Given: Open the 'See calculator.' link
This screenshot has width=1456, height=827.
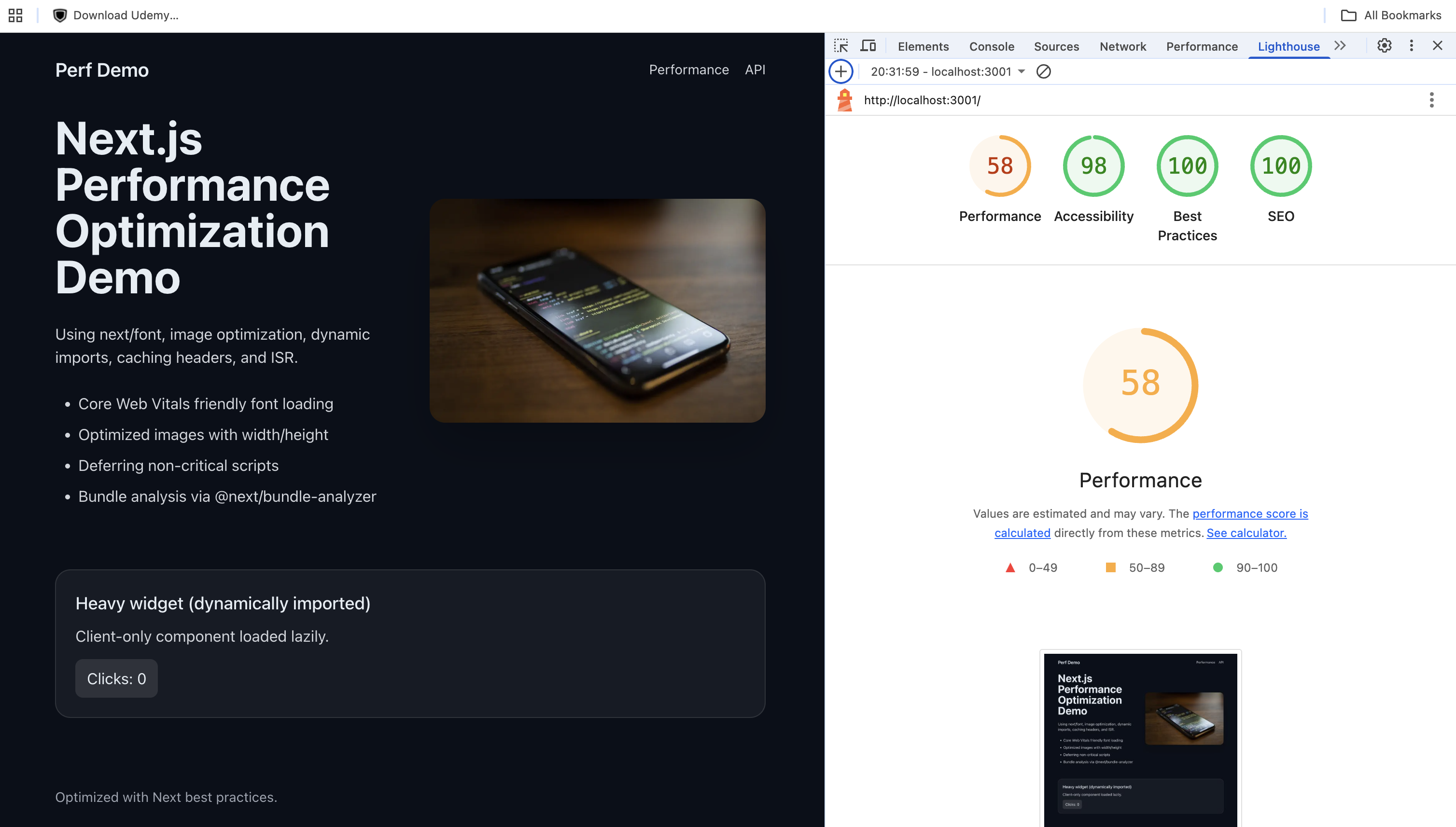Looking at the screenshot, I should [x=1246, y=533].
